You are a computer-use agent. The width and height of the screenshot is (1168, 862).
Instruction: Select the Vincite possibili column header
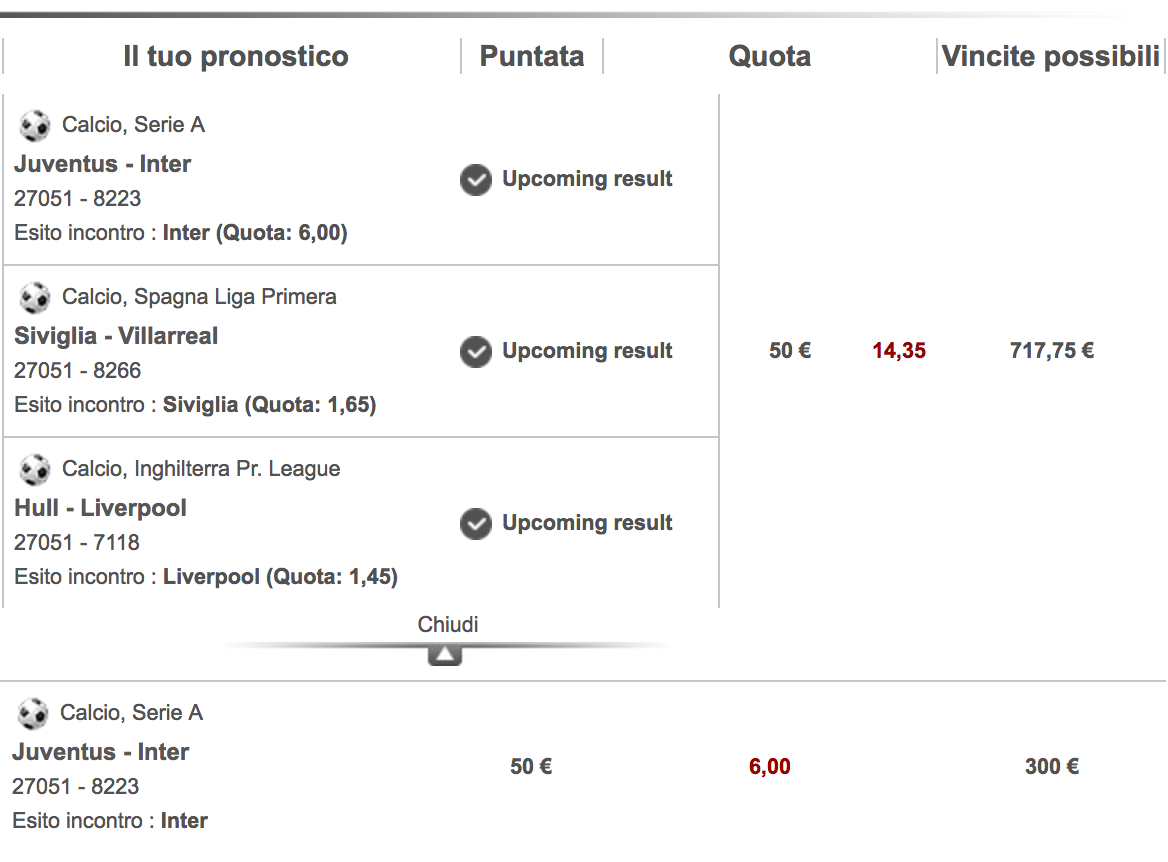tap(1050, 57)
